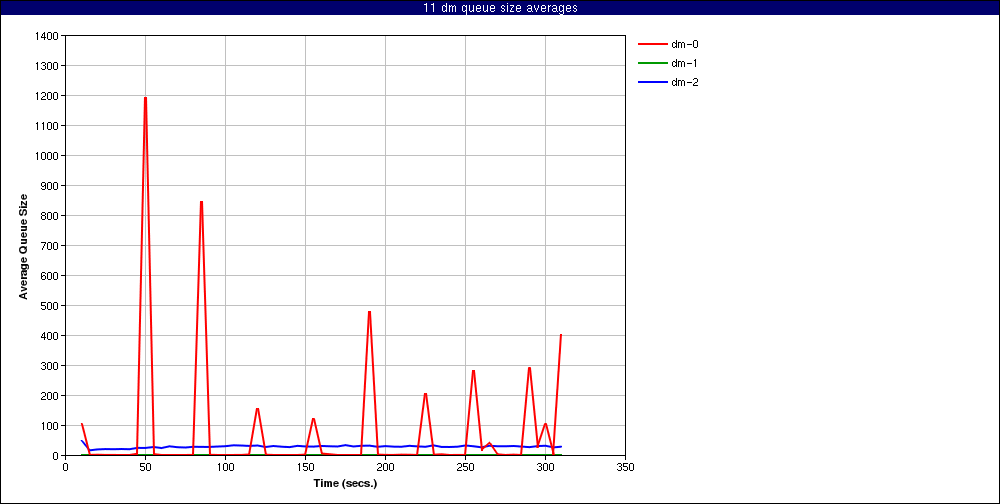
Task: Click the 'Time (secs.)' x-axis label
Action: pyautogui.click(x=345, y=483)
